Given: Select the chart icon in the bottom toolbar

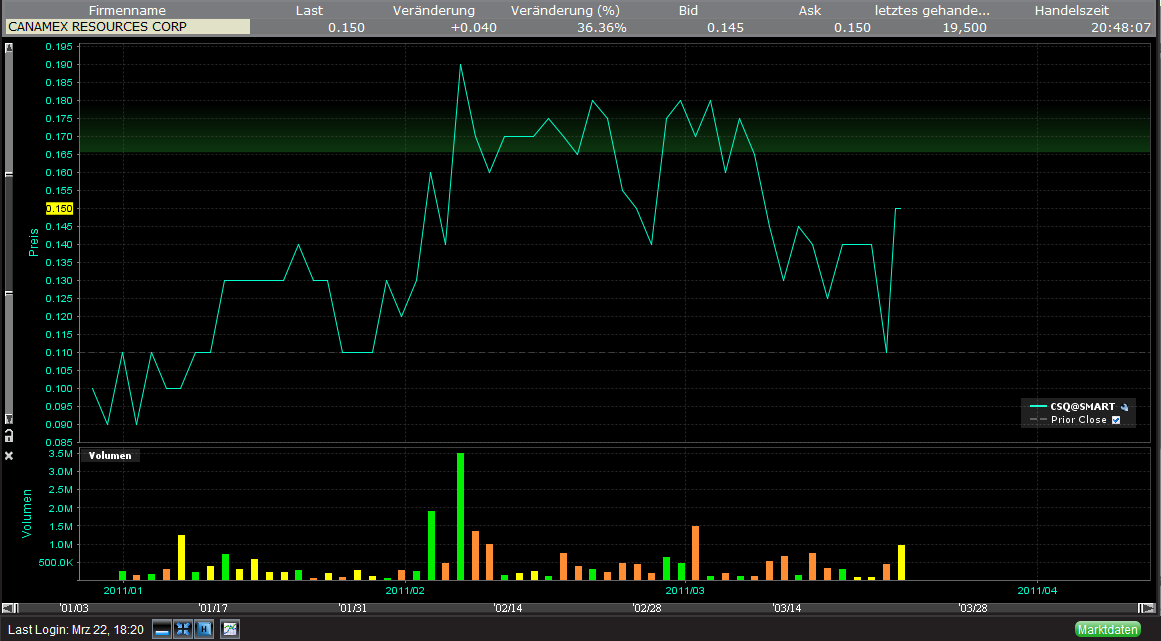Looking at the screenshot, I should 228,628.
